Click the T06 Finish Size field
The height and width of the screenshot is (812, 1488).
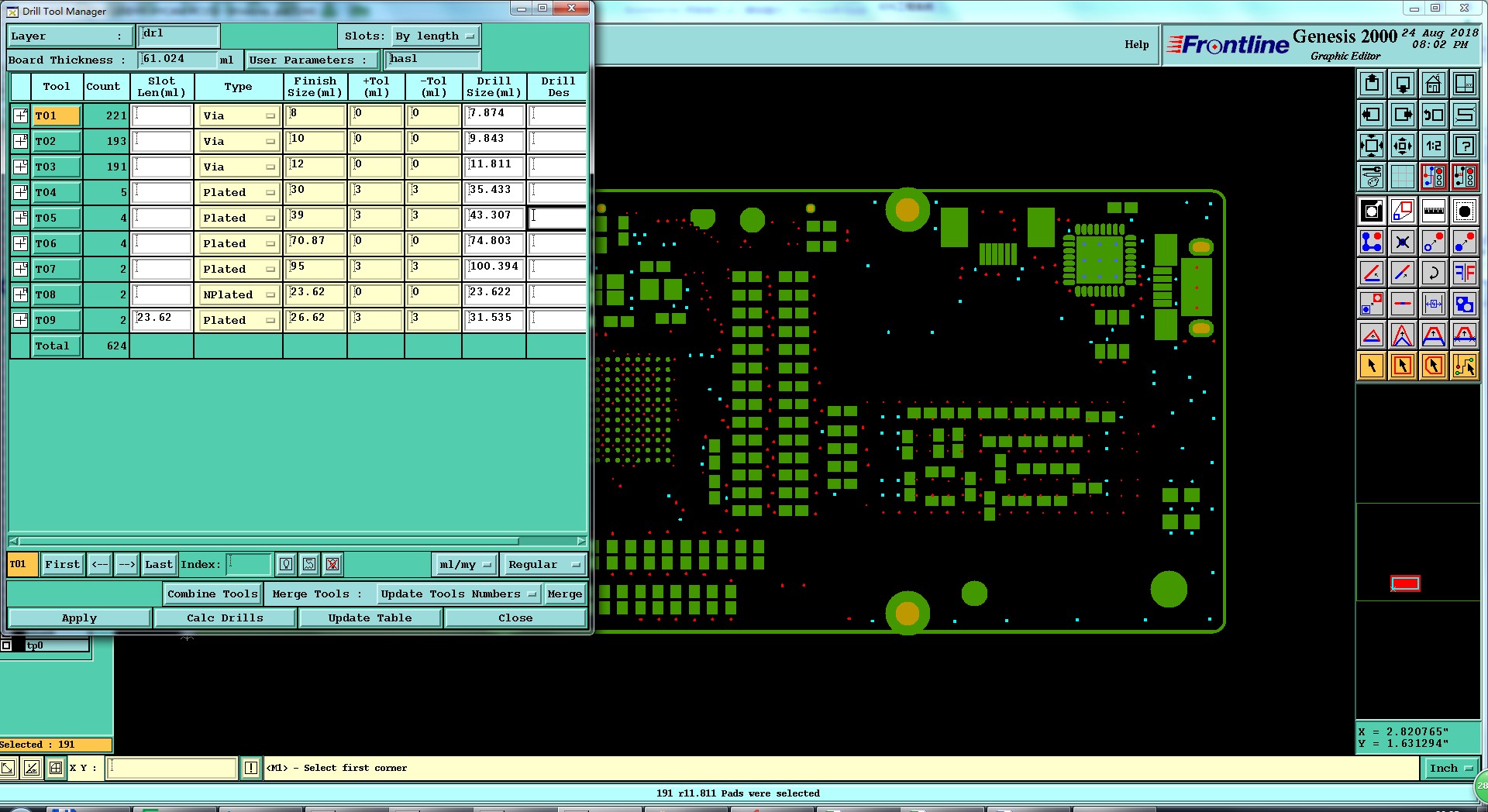pos(315,243)
